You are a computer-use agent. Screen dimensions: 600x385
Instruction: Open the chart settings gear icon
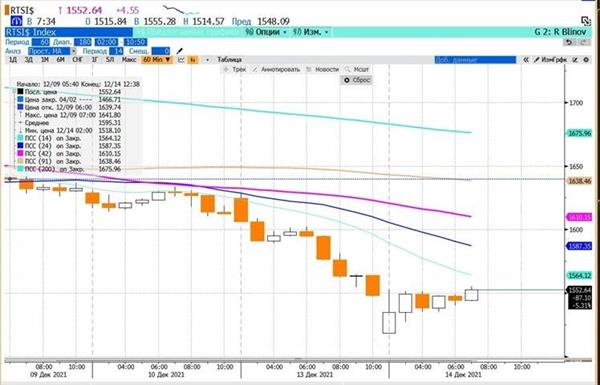pyautogui.click(x=586, y=60)
